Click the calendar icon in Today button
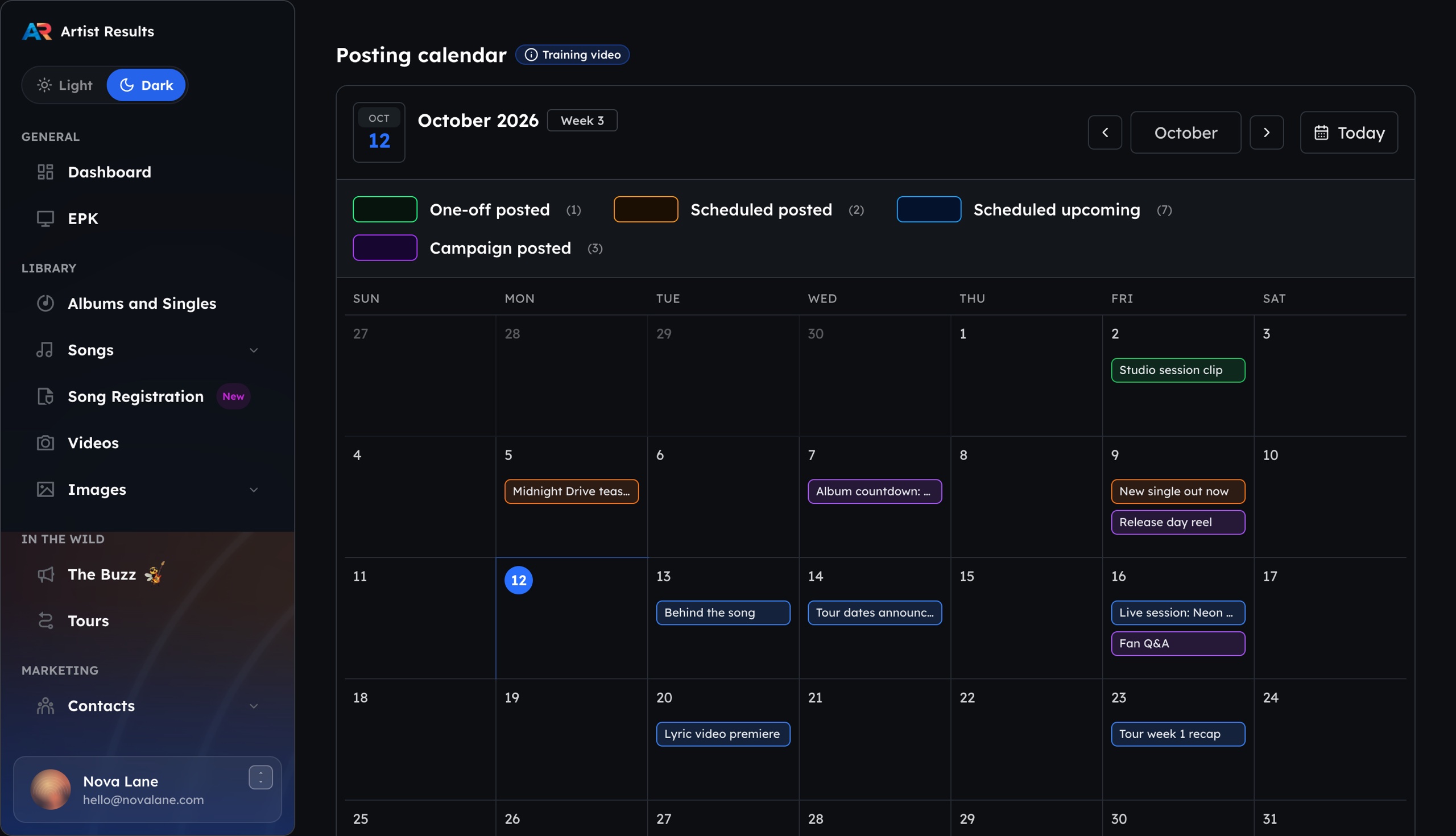The image size is (1456, 836). coord(1321,133)
